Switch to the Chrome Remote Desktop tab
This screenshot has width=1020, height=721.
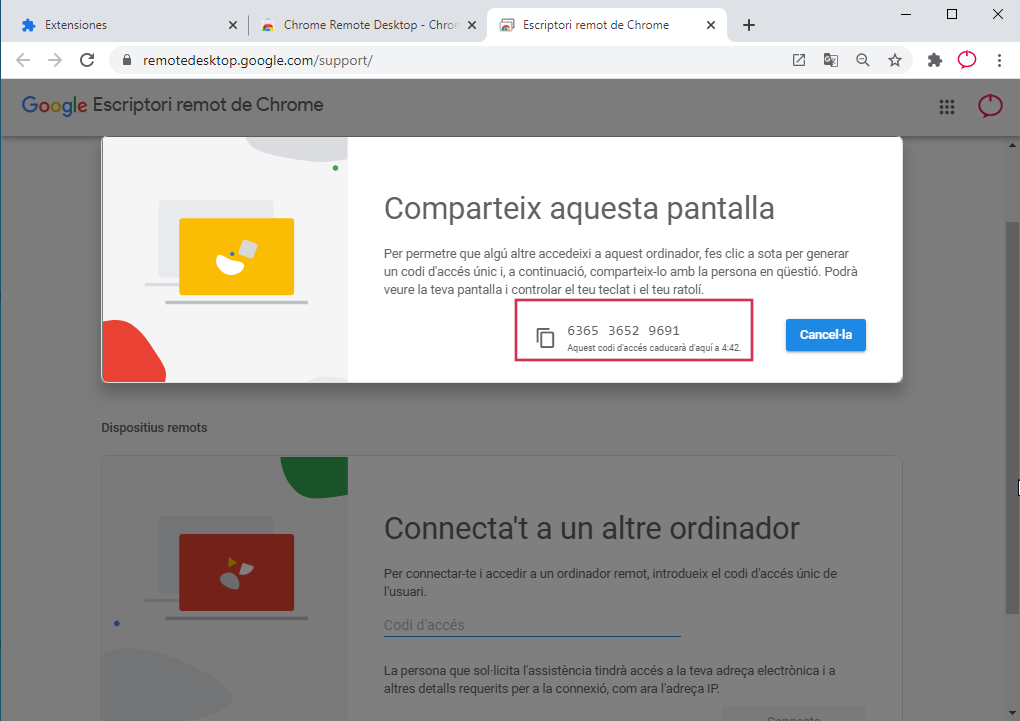[x=368, y=25]
